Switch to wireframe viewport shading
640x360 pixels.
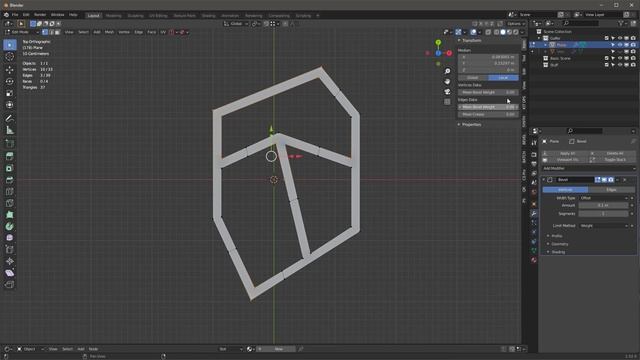[496, 32]
